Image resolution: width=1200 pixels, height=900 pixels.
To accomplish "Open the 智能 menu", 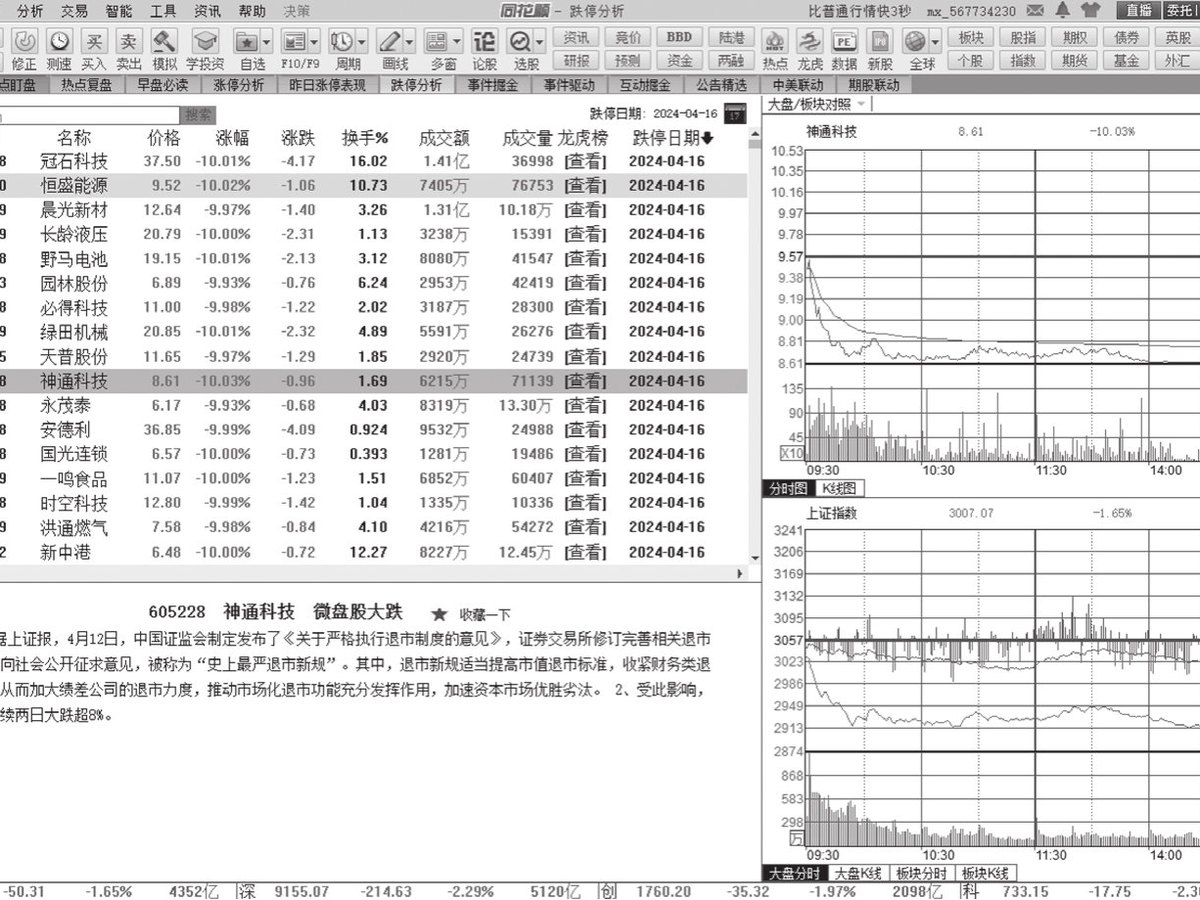I will coord(118,11).
